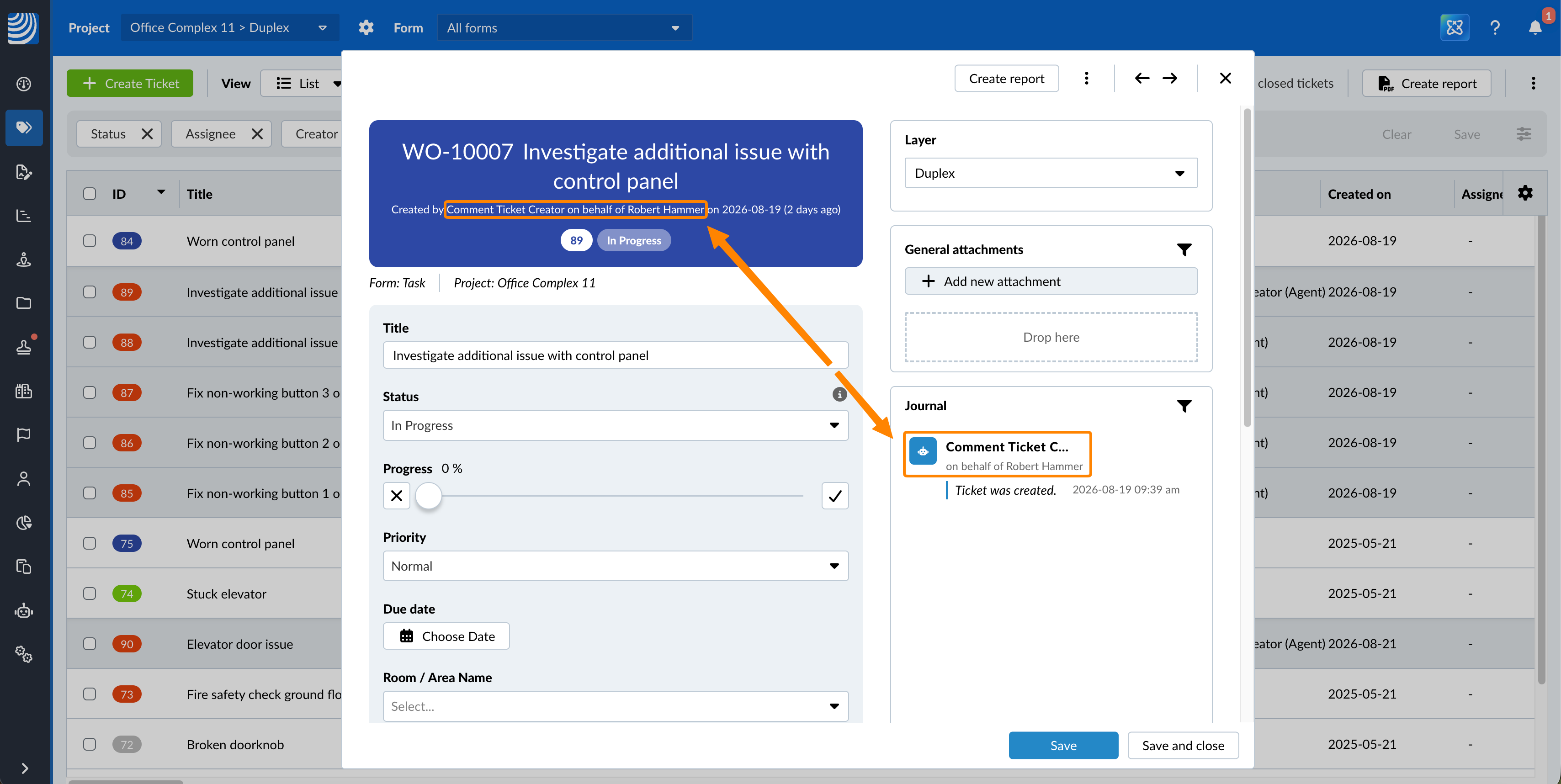Open the robot agent icon in sidebar
1561x784 pixels.
click(x=24, y=610)
